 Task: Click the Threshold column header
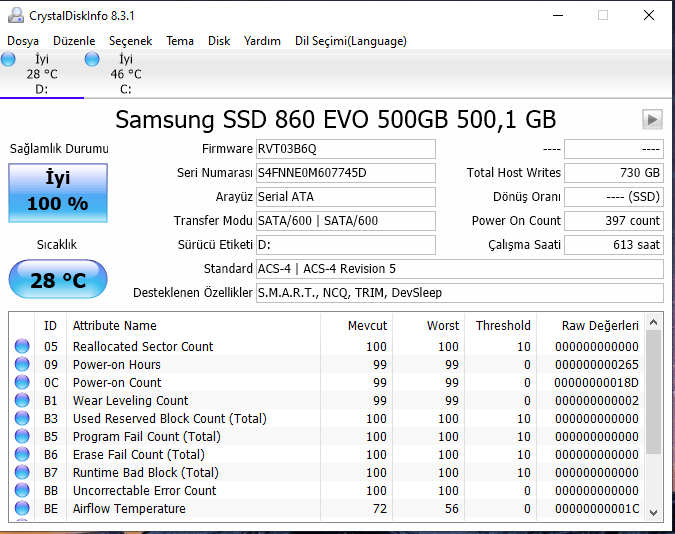tap(501, 326)
